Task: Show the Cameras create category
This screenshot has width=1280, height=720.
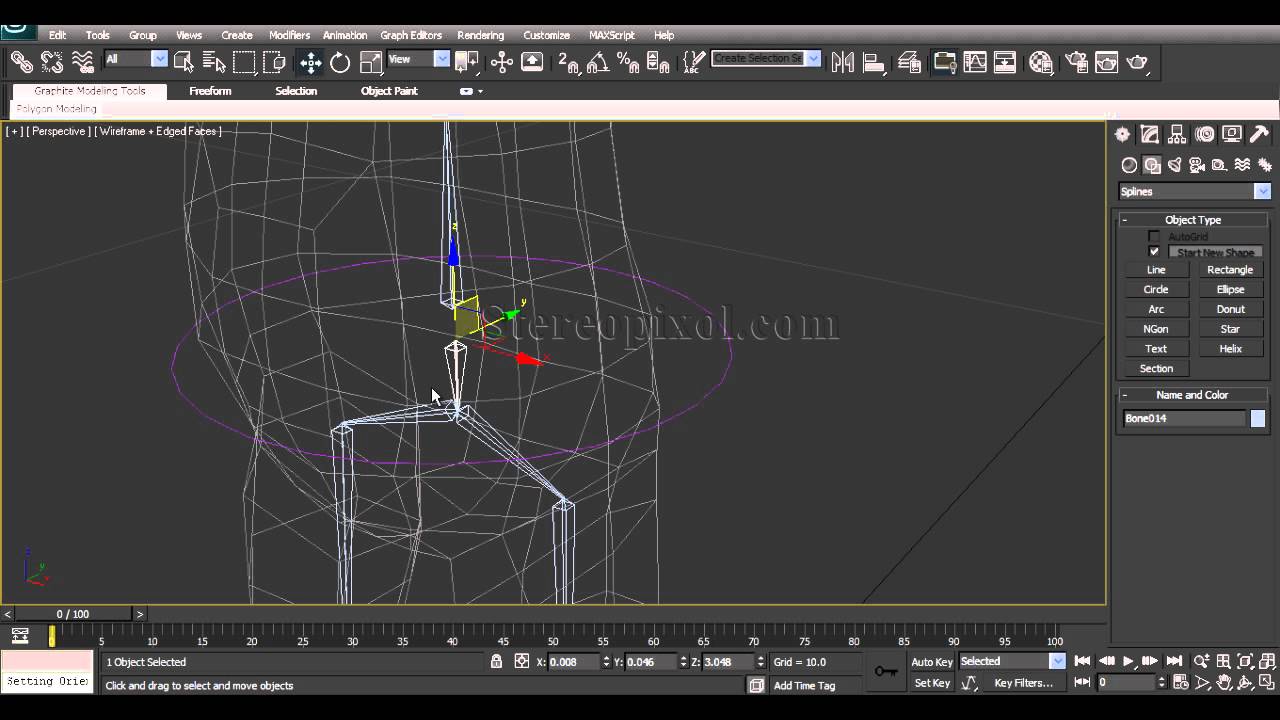Action: pos(1197,165)
